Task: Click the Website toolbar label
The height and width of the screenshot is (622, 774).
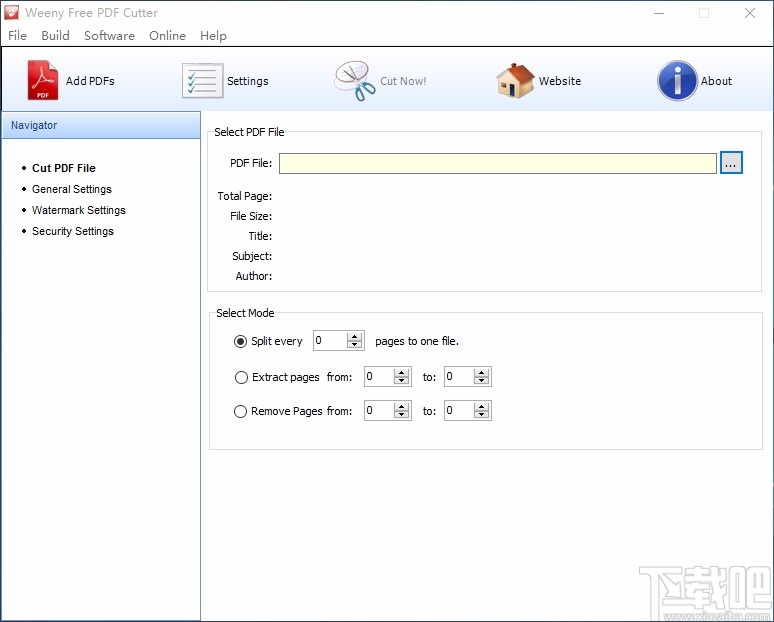Action: [560, 81]
